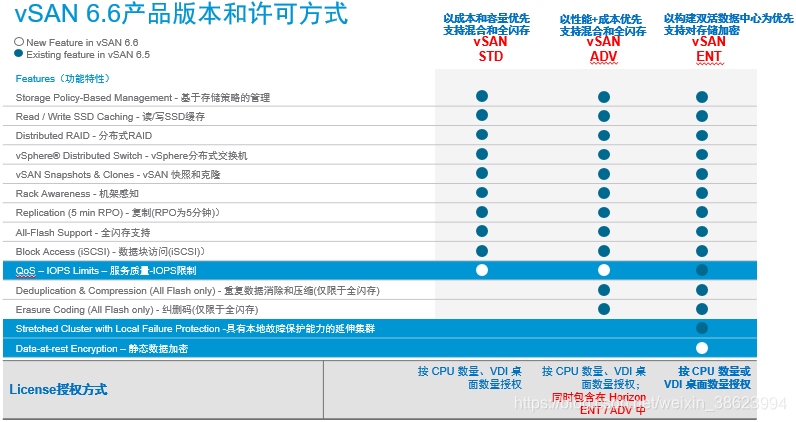
Task: Click ENT dot in vSphere Distributed Switch row
Action: tap(702, 155)
